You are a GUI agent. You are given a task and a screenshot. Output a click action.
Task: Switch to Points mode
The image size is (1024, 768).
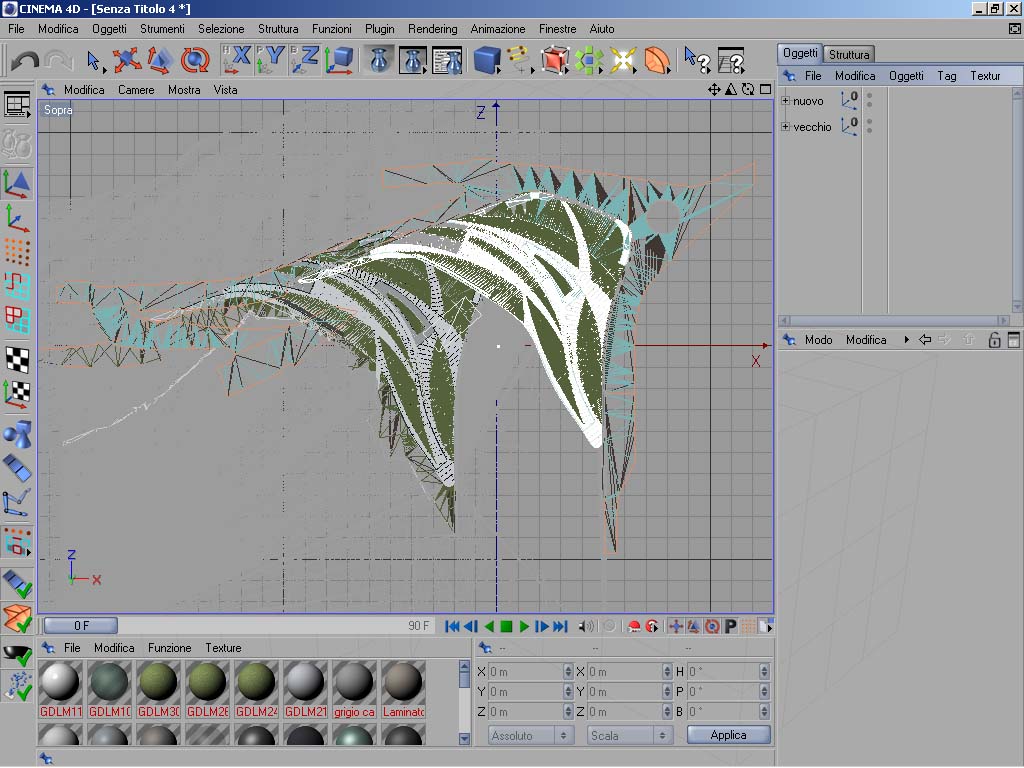pyautogui.click(x=17, y=252)
